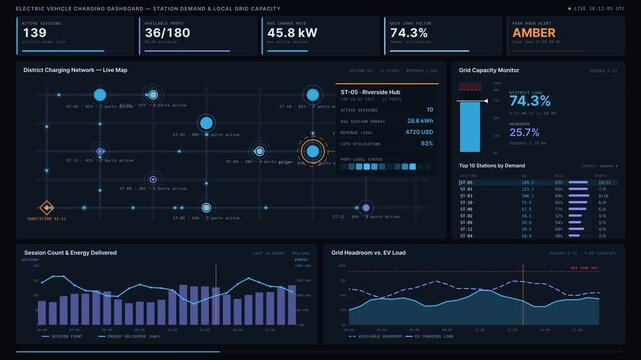Click the blue Grid Capacity load bar
This screenshot has width=641, height=360.
(470, 127)
